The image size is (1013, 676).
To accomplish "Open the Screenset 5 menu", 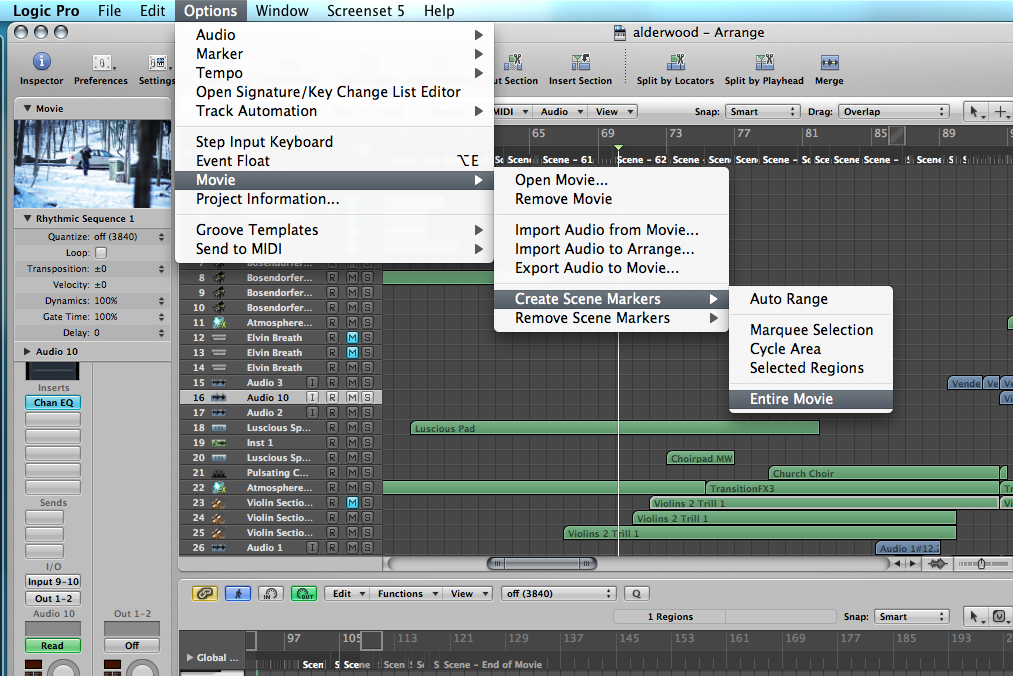I will [366, 11].
